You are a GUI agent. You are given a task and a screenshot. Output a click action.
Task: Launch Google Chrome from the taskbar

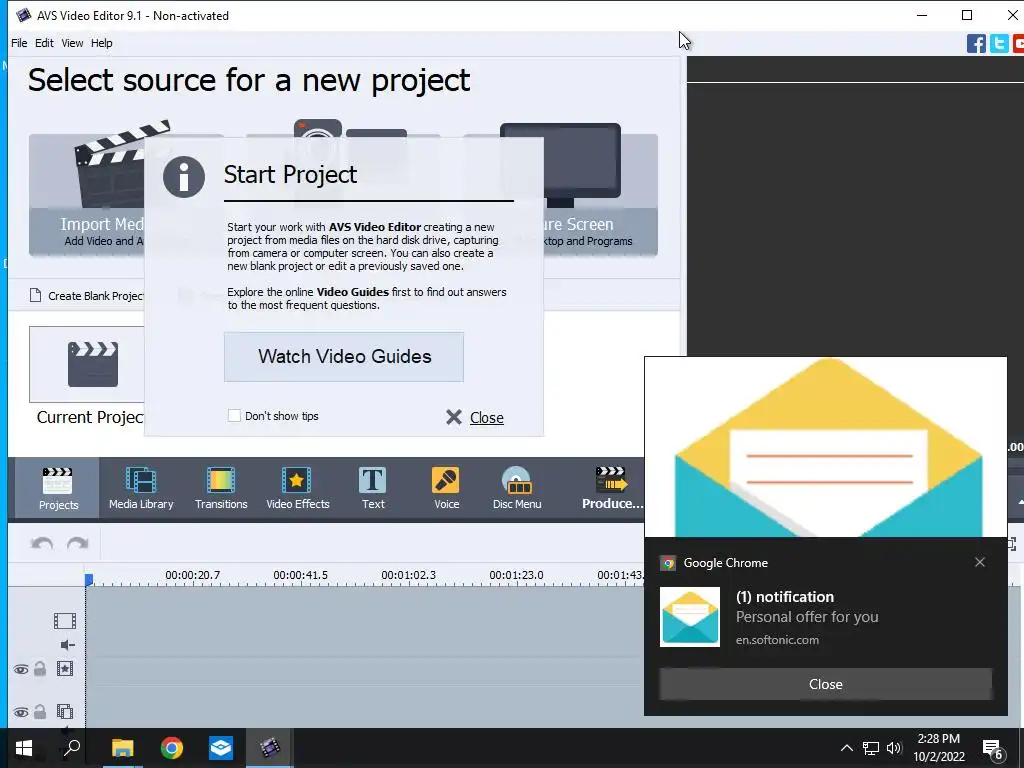[x=172, y=748]
